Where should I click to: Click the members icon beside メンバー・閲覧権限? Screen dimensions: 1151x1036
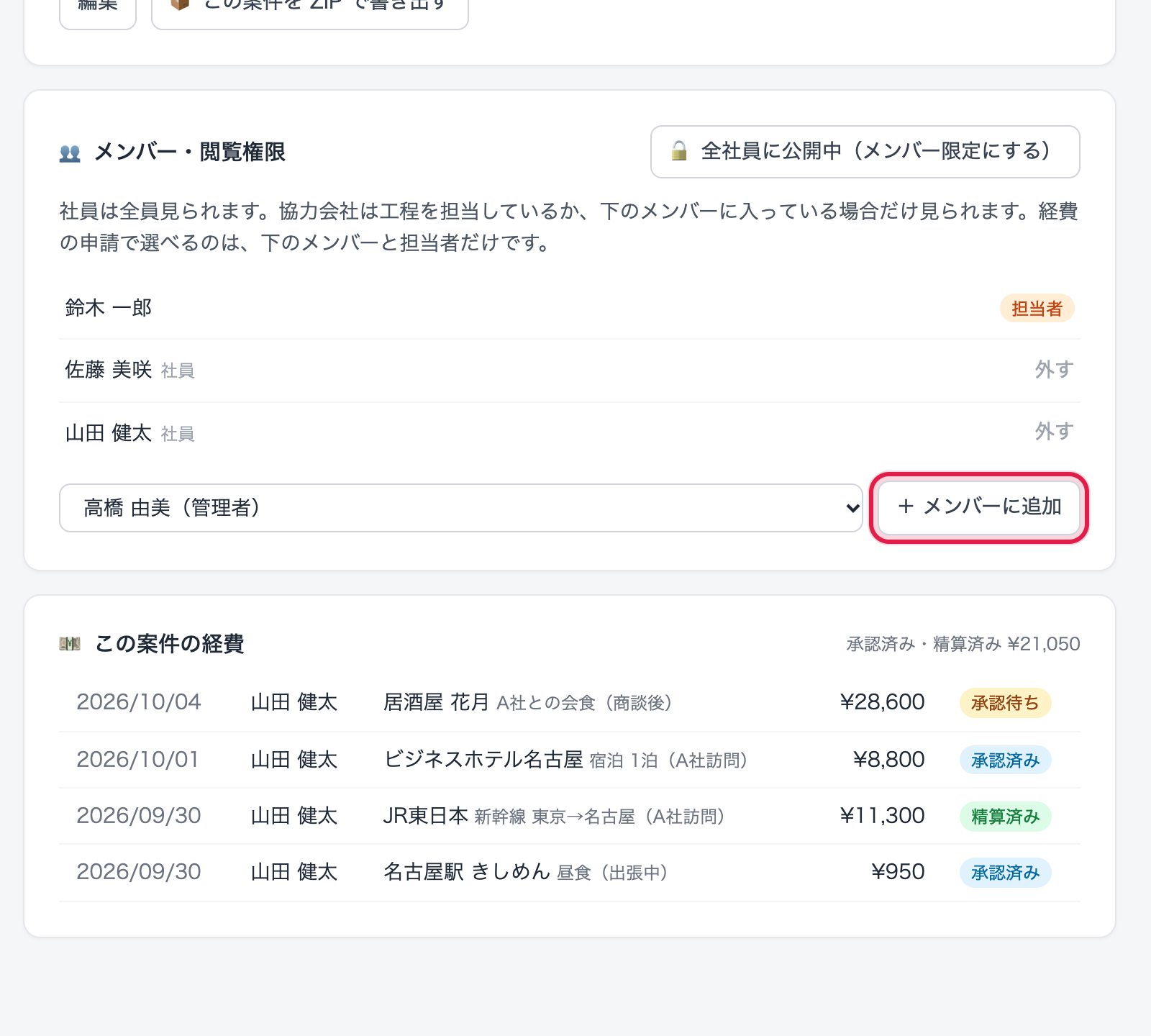coord(70,153)
